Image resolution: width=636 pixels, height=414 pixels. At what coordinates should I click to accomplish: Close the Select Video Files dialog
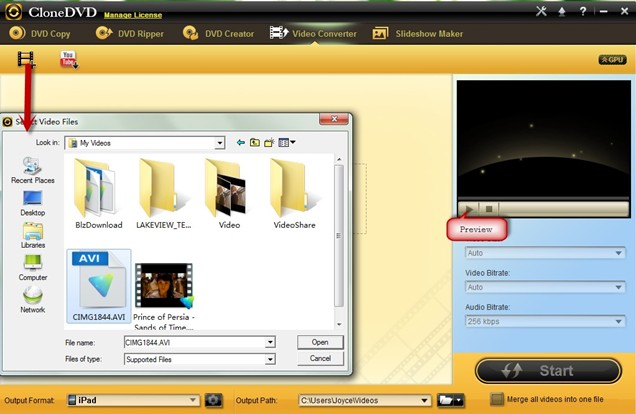click(334, 119)
